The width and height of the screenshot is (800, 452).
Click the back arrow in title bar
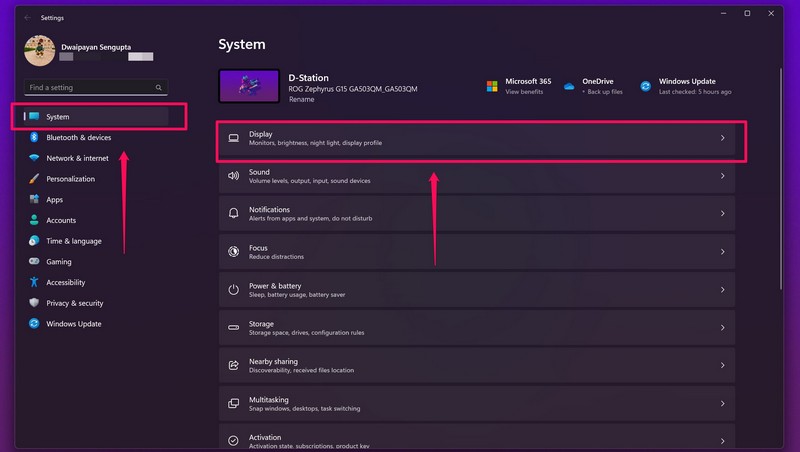(x=27, y=17)
